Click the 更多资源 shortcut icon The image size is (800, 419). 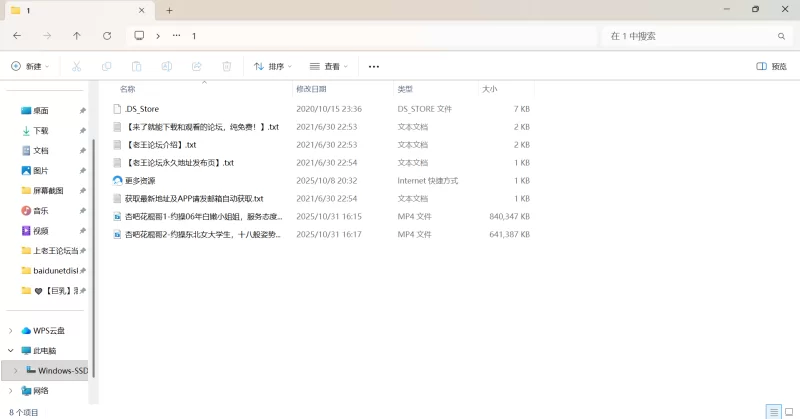(117, 180)
